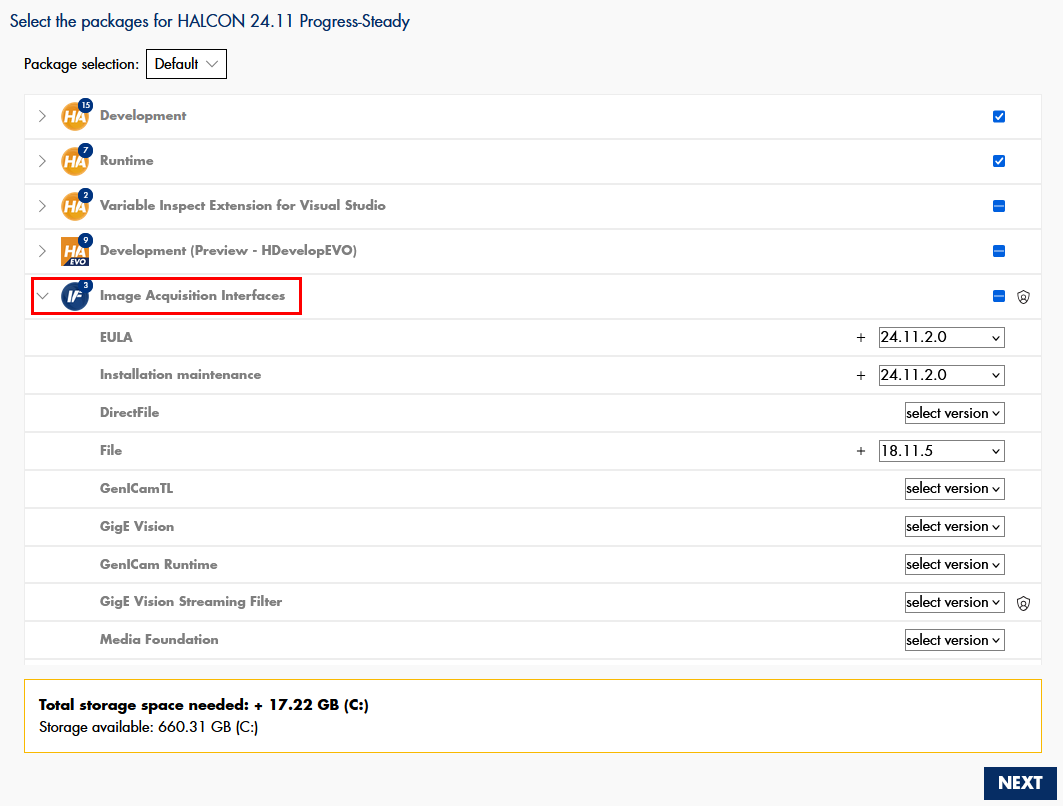Open the Package selection Default dropdown

186,64
